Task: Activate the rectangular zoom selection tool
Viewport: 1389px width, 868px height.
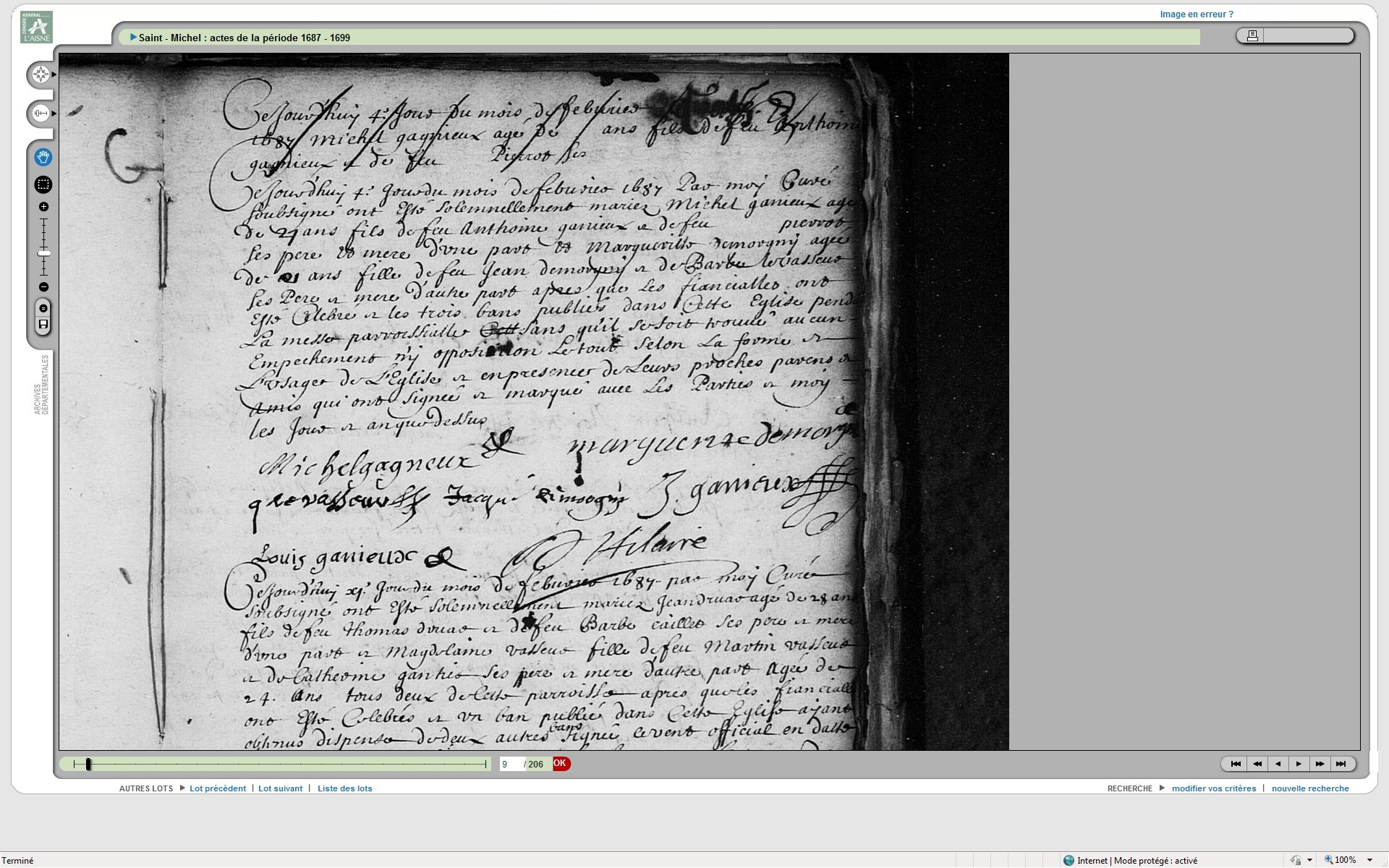Action: pyautogui.click(x=43, y=184)
